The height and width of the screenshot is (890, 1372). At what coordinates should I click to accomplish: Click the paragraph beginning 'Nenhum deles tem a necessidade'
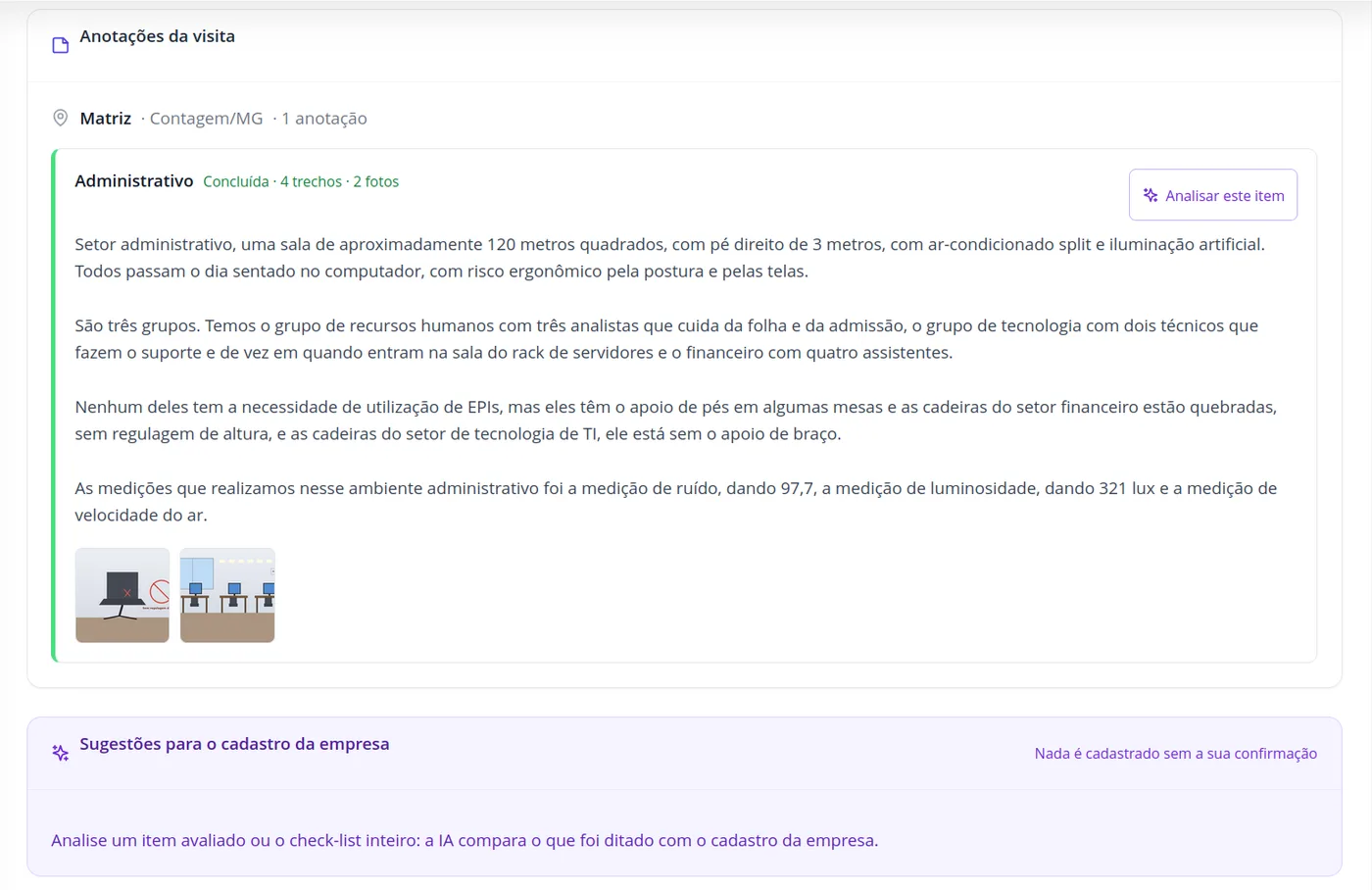point(675,420)
